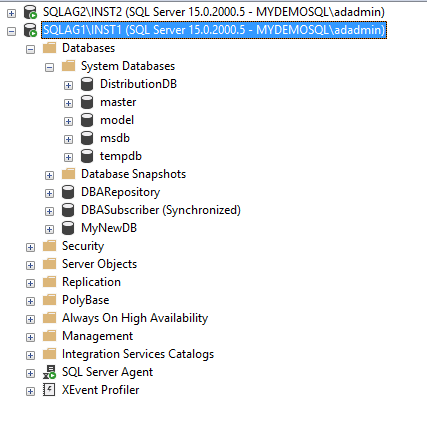Select the Databases label
Image resolution: width=427 pixels, height=422 pixels.
point(88,48)
